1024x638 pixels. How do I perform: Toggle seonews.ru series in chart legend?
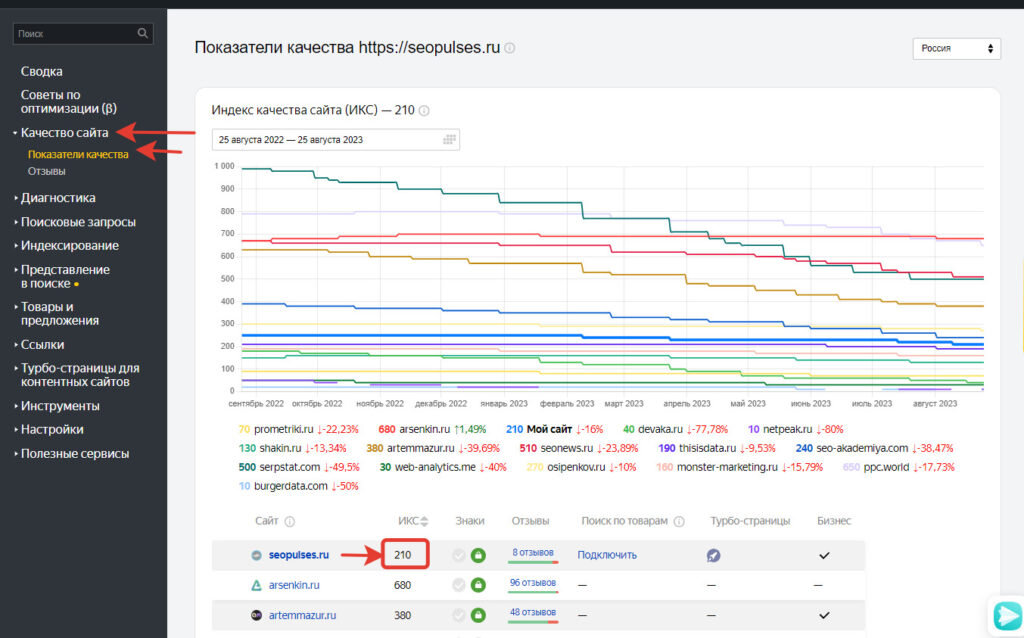[x=579, y=448]
